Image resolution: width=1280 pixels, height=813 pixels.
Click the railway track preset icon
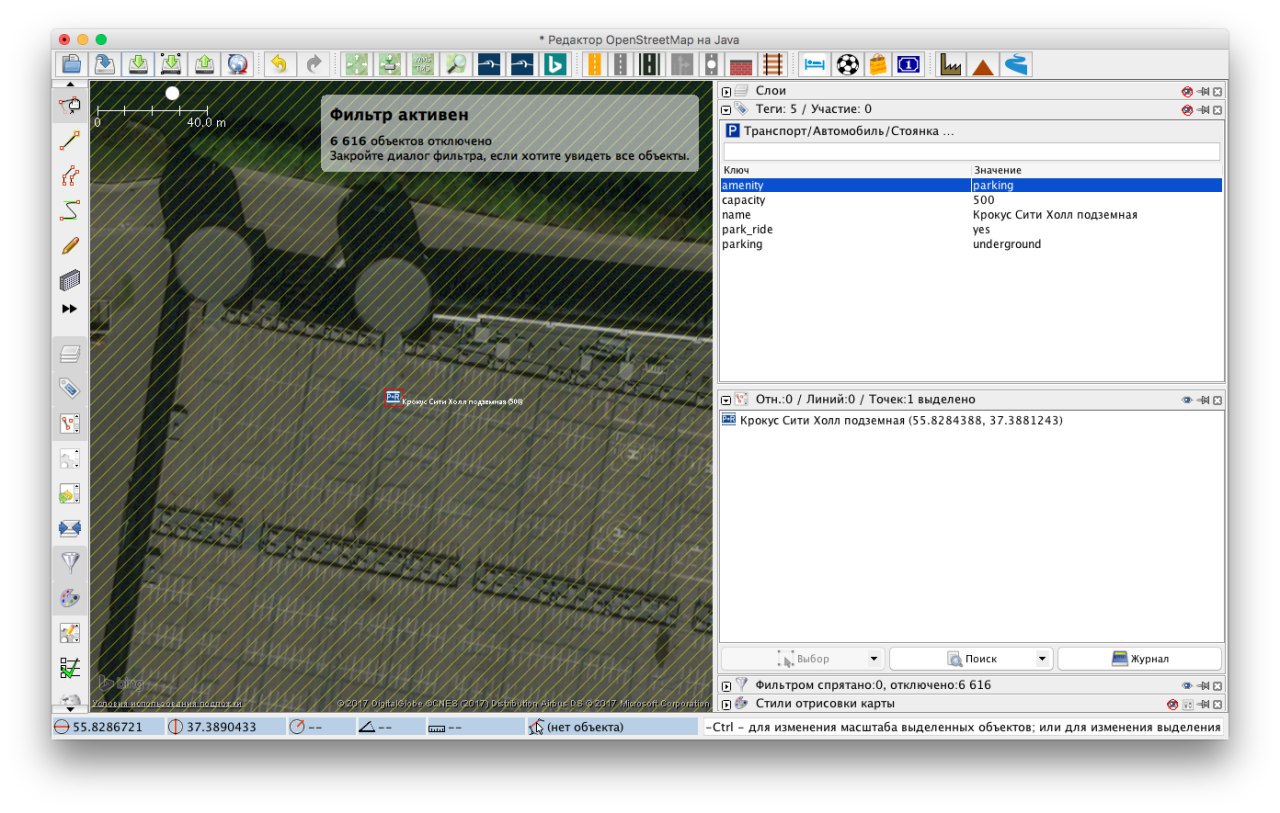(773, 64)
